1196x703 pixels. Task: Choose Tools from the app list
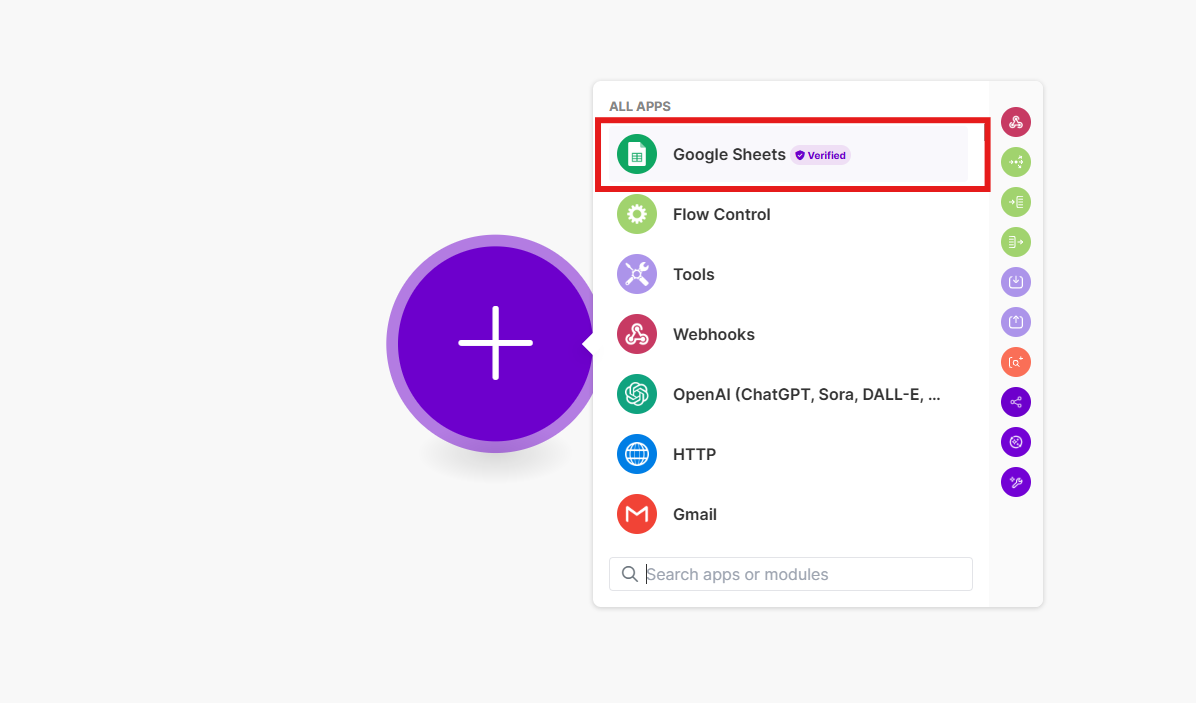point(694,274)
